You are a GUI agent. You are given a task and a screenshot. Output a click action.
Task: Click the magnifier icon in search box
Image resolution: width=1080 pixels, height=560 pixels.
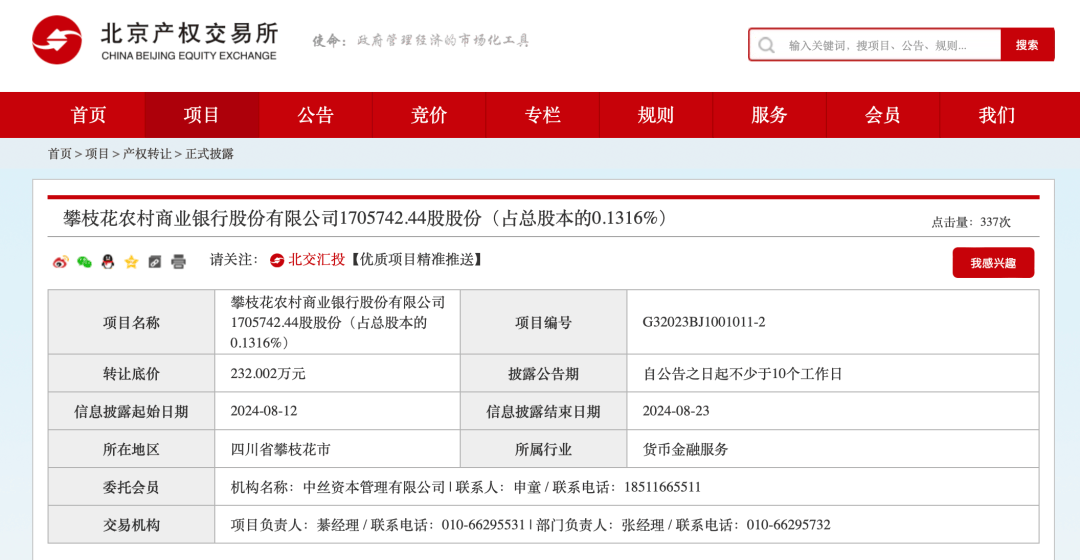766,45
